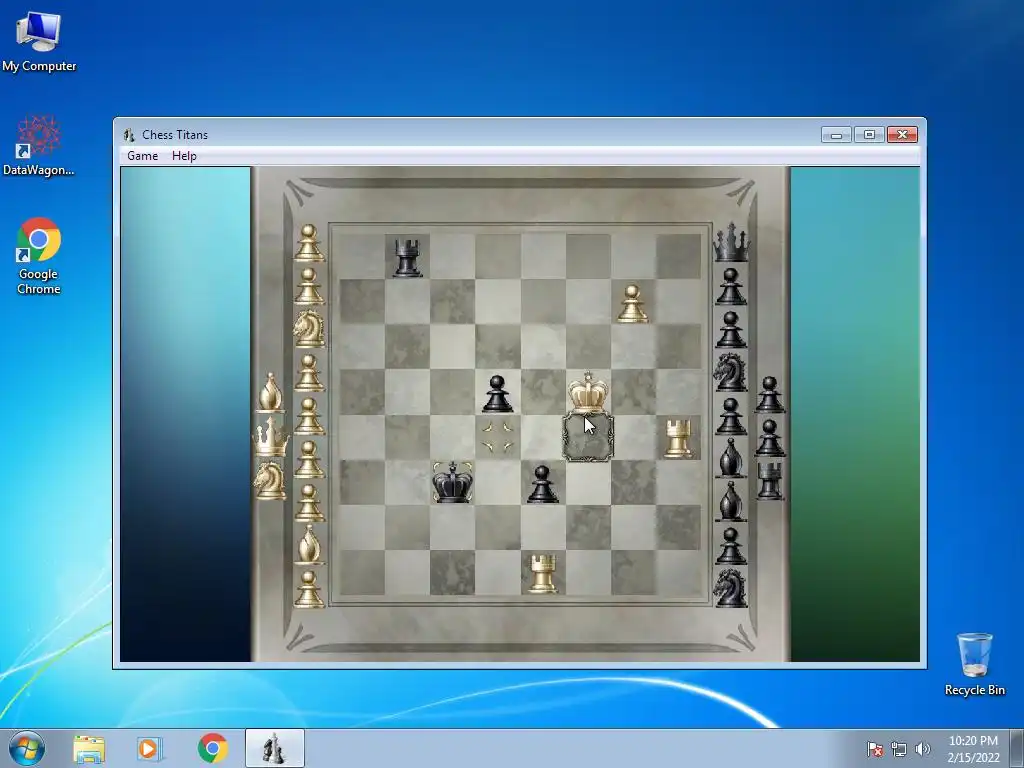Viewport: 1024px width, 768px height.
Task: Click the Chess Titans title bar icon
Action: (129, 135)
